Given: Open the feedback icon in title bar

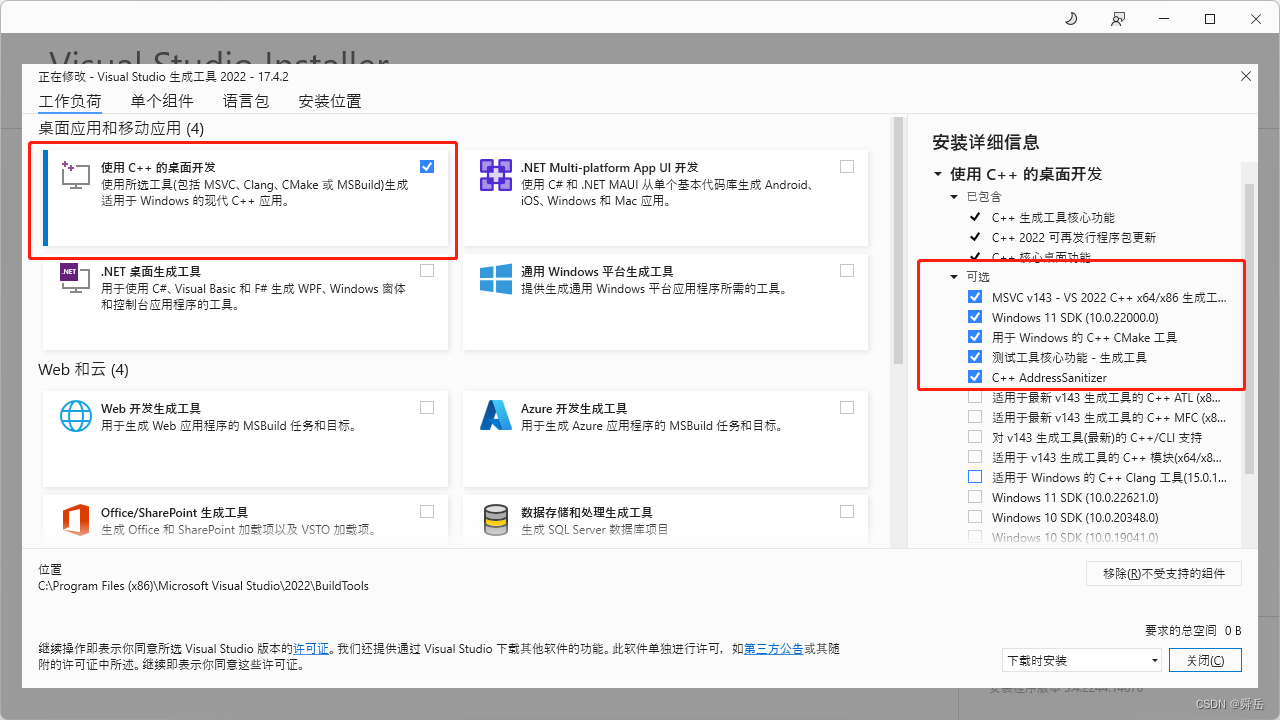Looking at the screenshot, I should coord(1117,19).
